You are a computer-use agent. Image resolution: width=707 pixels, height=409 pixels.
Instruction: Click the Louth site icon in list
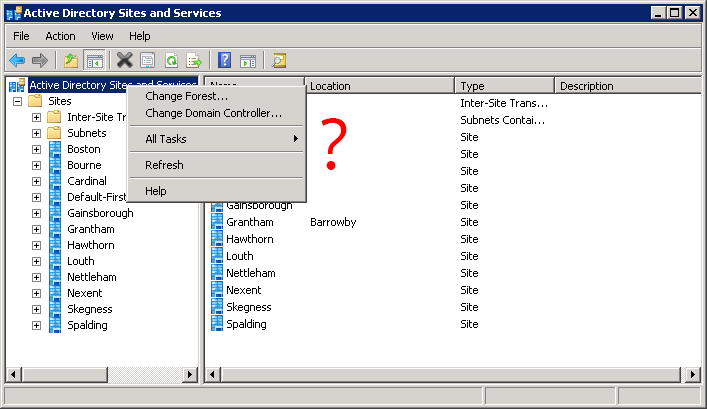[x=217, y=256]
